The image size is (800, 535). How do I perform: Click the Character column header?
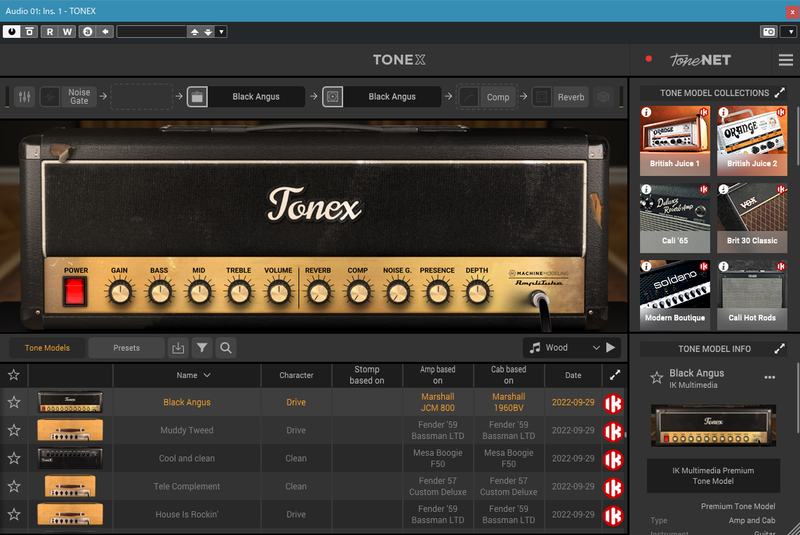pos(296,375)
